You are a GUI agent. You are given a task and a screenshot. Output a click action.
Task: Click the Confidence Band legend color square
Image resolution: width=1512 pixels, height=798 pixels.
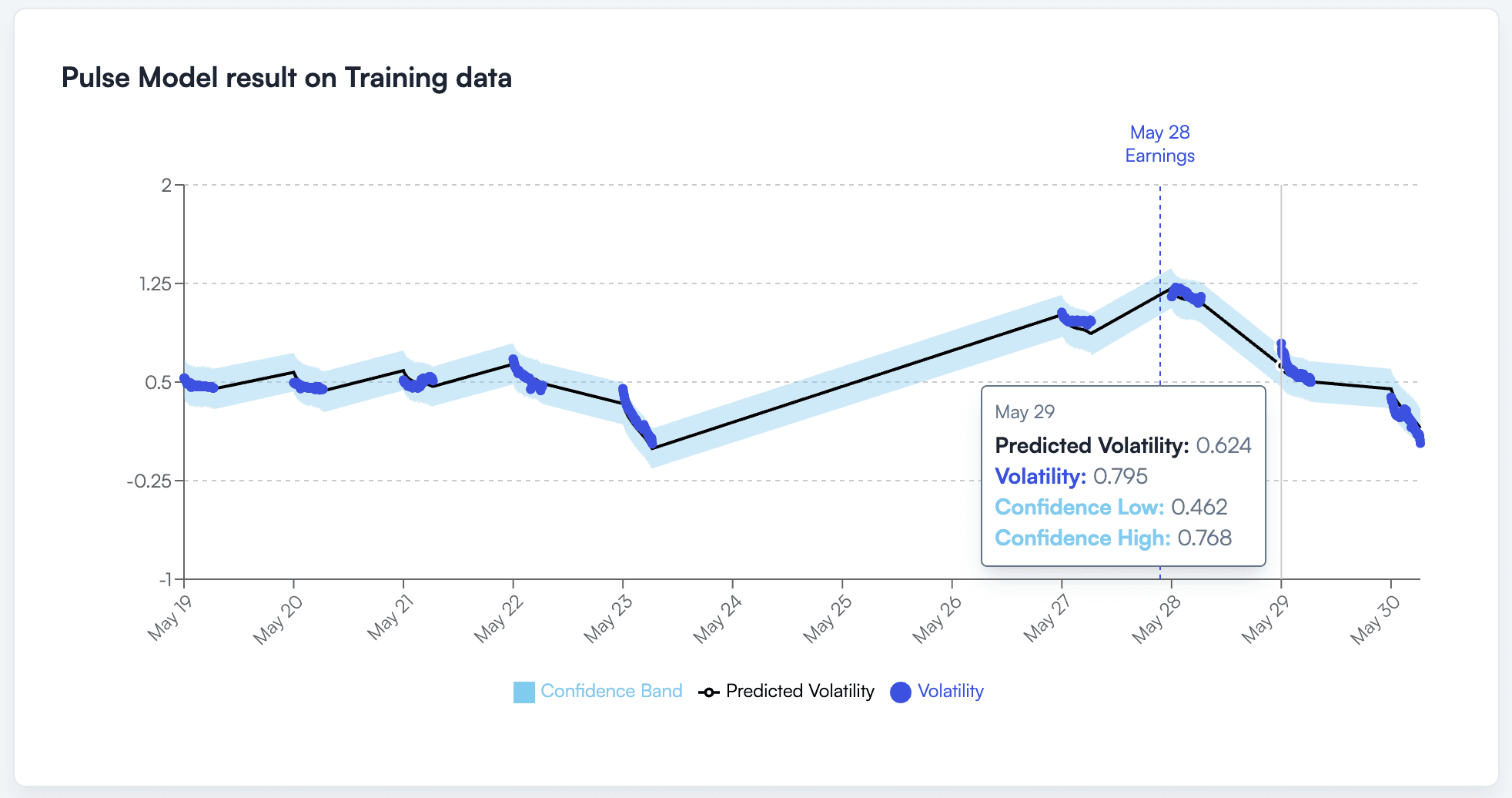pos(524,692)
